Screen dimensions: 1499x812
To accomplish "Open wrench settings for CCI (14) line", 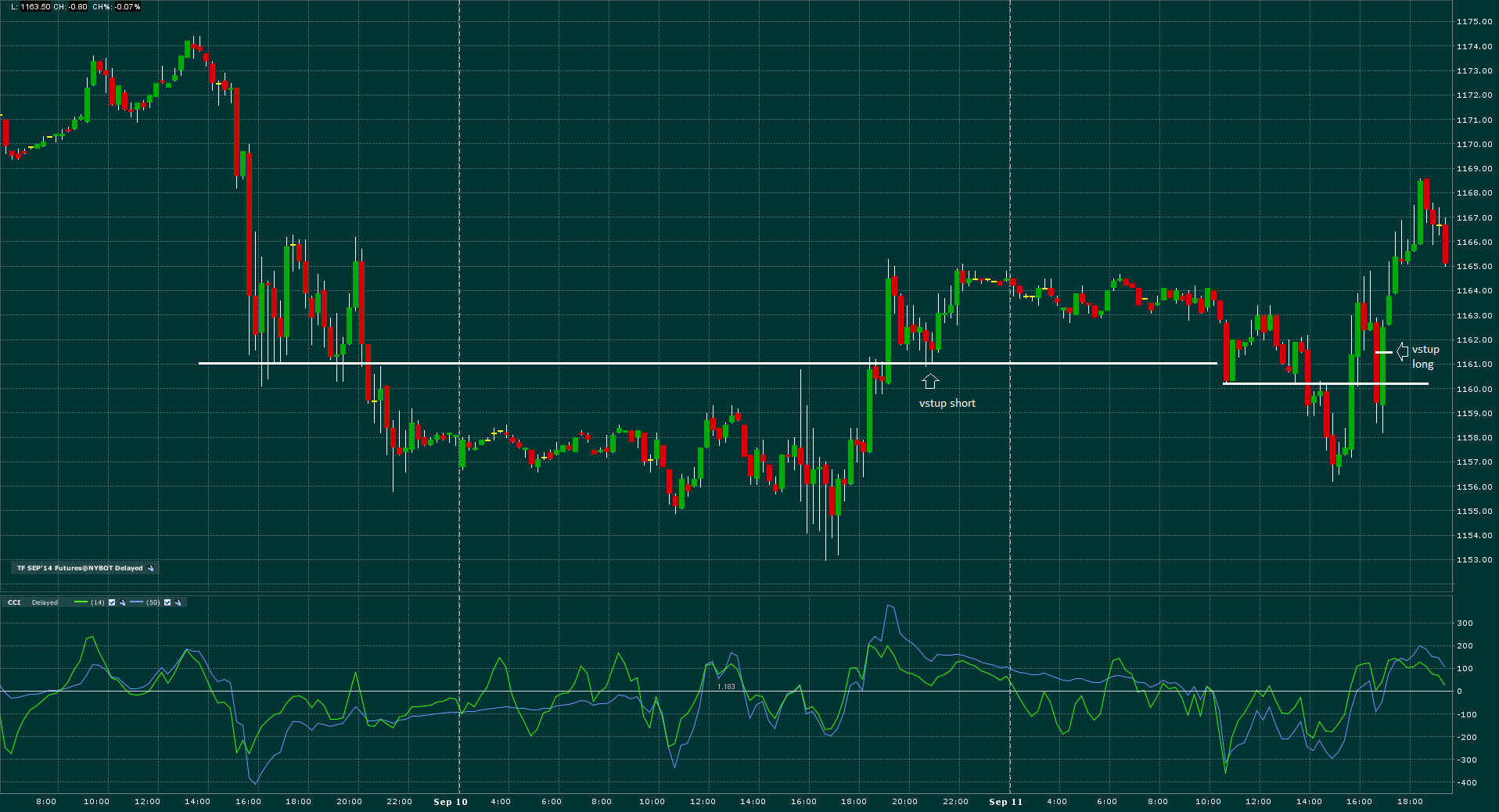I will (122, 603).
